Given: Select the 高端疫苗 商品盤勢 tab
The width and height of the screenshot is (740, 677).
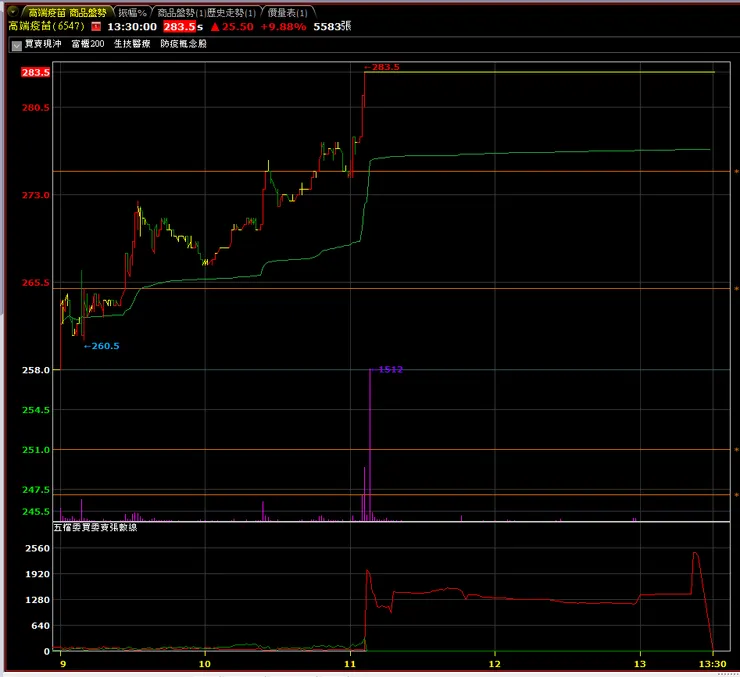Looking at the screenshot, I should click(x=67, y=12).
